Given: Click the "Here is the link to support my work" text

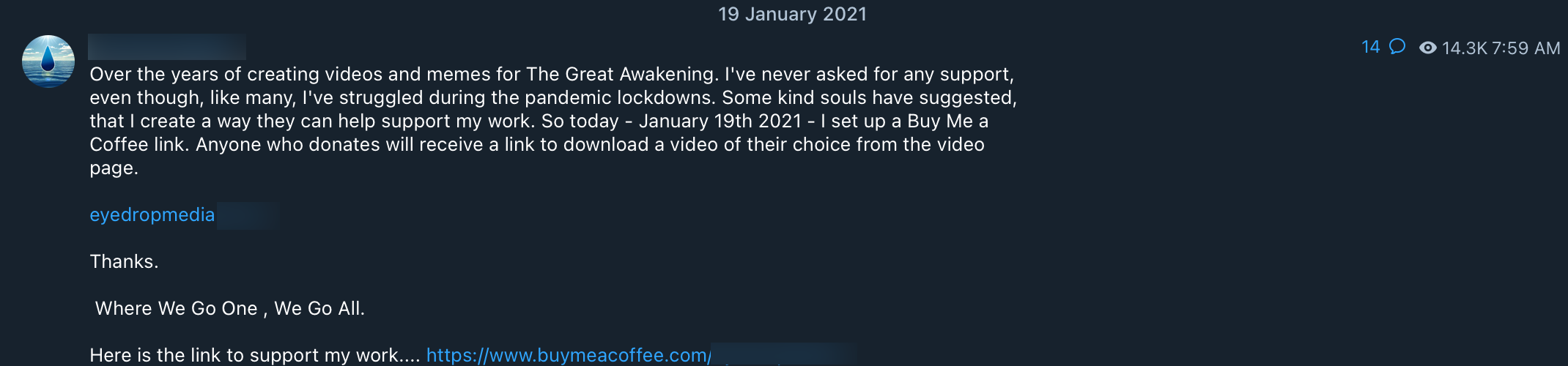Looking at the screenshot, I should [x=254, y=356].
